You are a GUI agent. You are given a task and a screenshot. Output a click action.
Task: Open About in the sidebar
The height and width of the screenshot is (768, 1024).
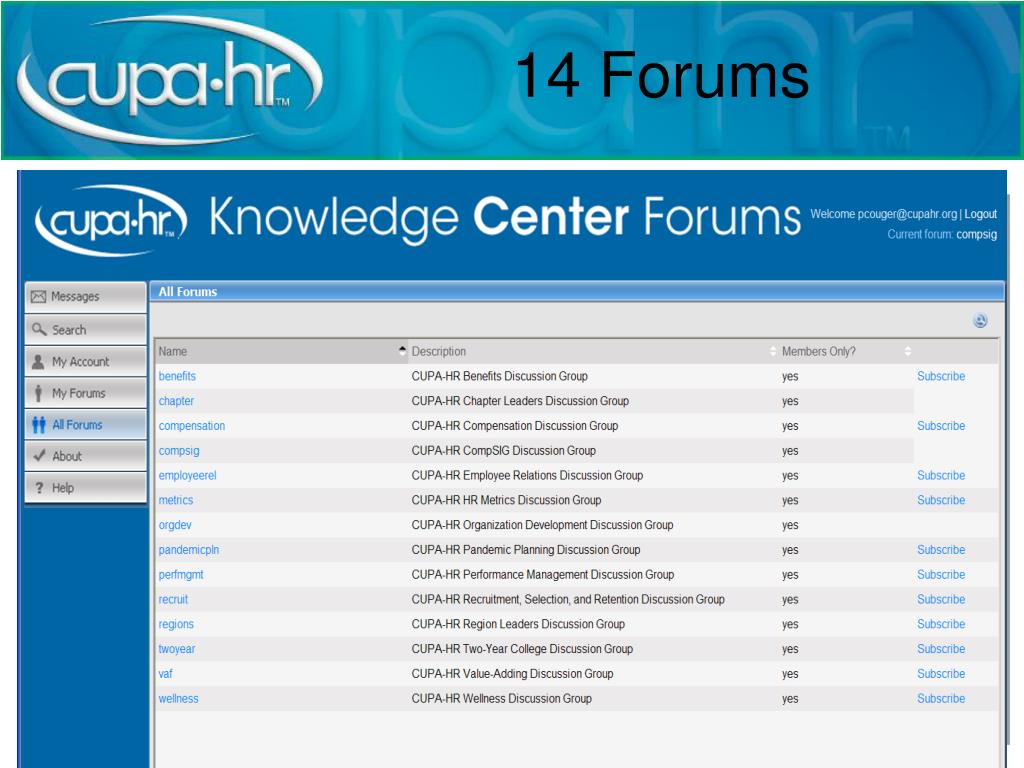pos(86,456)
